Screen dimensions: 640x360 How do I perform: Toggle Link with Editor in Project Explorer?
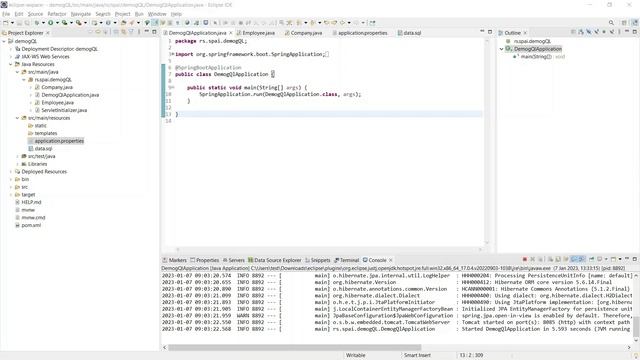tap(123, 32)
